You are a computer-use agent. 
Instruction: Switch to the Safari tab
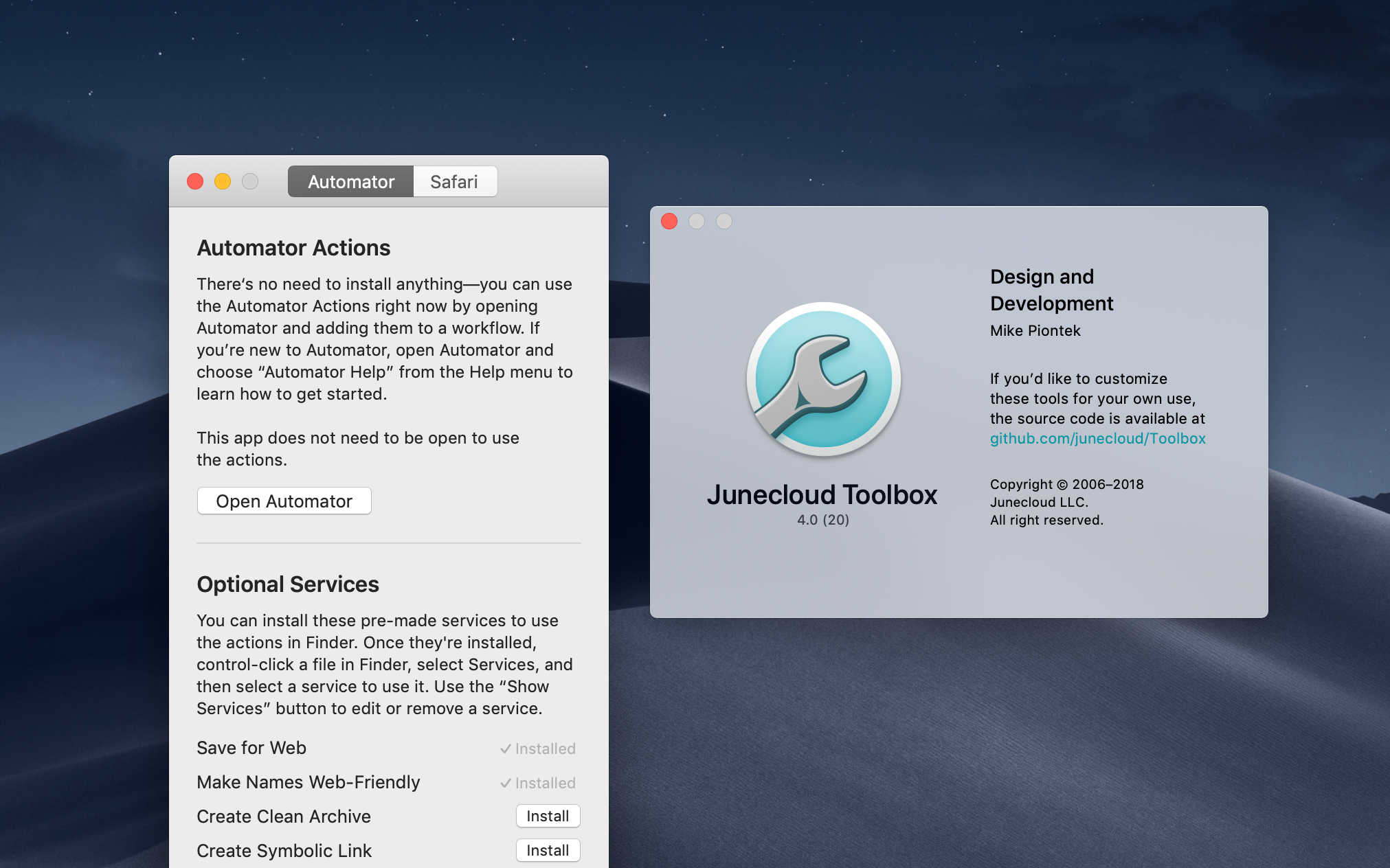point(454,182)
